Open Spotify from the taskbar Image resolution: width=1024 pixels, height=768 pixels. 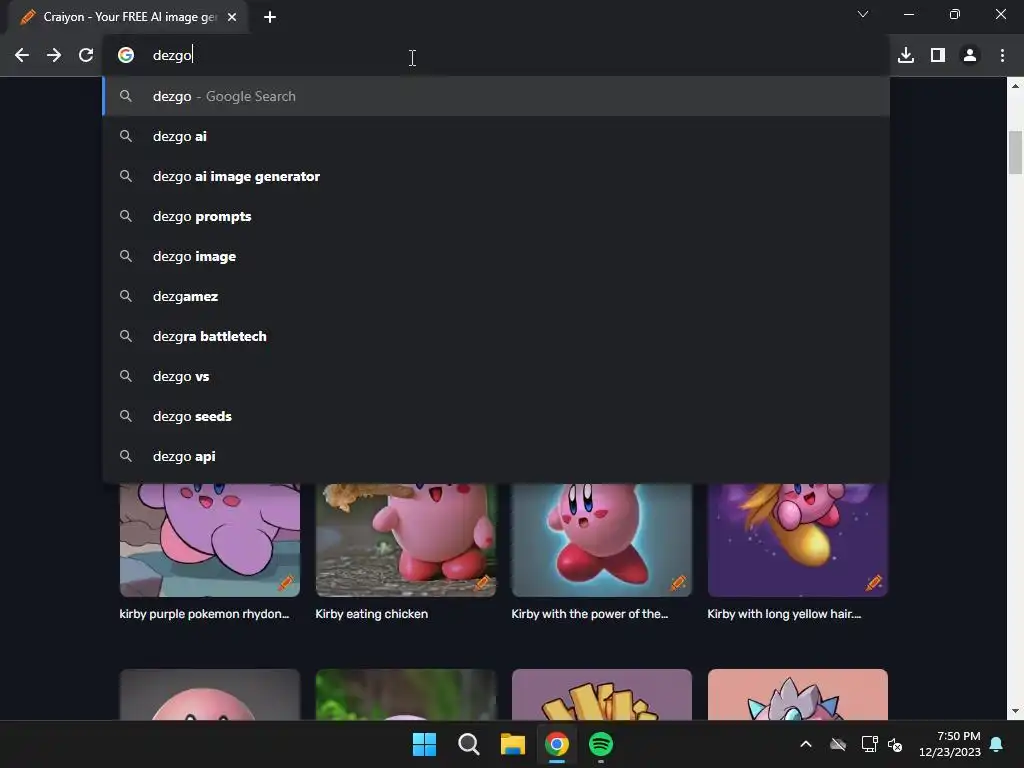[x=601, y=744]
